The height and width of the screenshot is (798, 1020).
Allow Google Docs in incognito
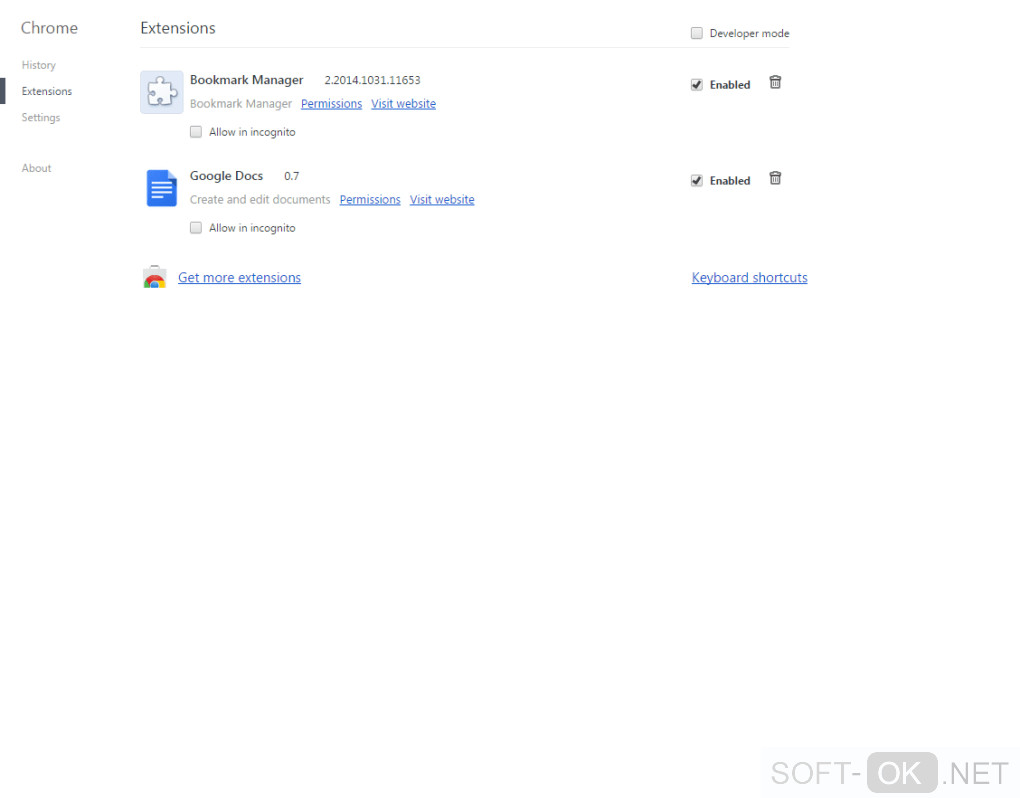coord(196,228)
